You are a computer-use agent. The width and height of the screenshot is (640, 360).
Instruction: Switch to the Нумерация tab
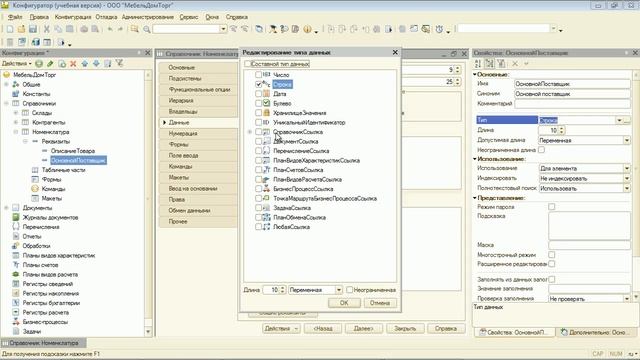point(198,133)
